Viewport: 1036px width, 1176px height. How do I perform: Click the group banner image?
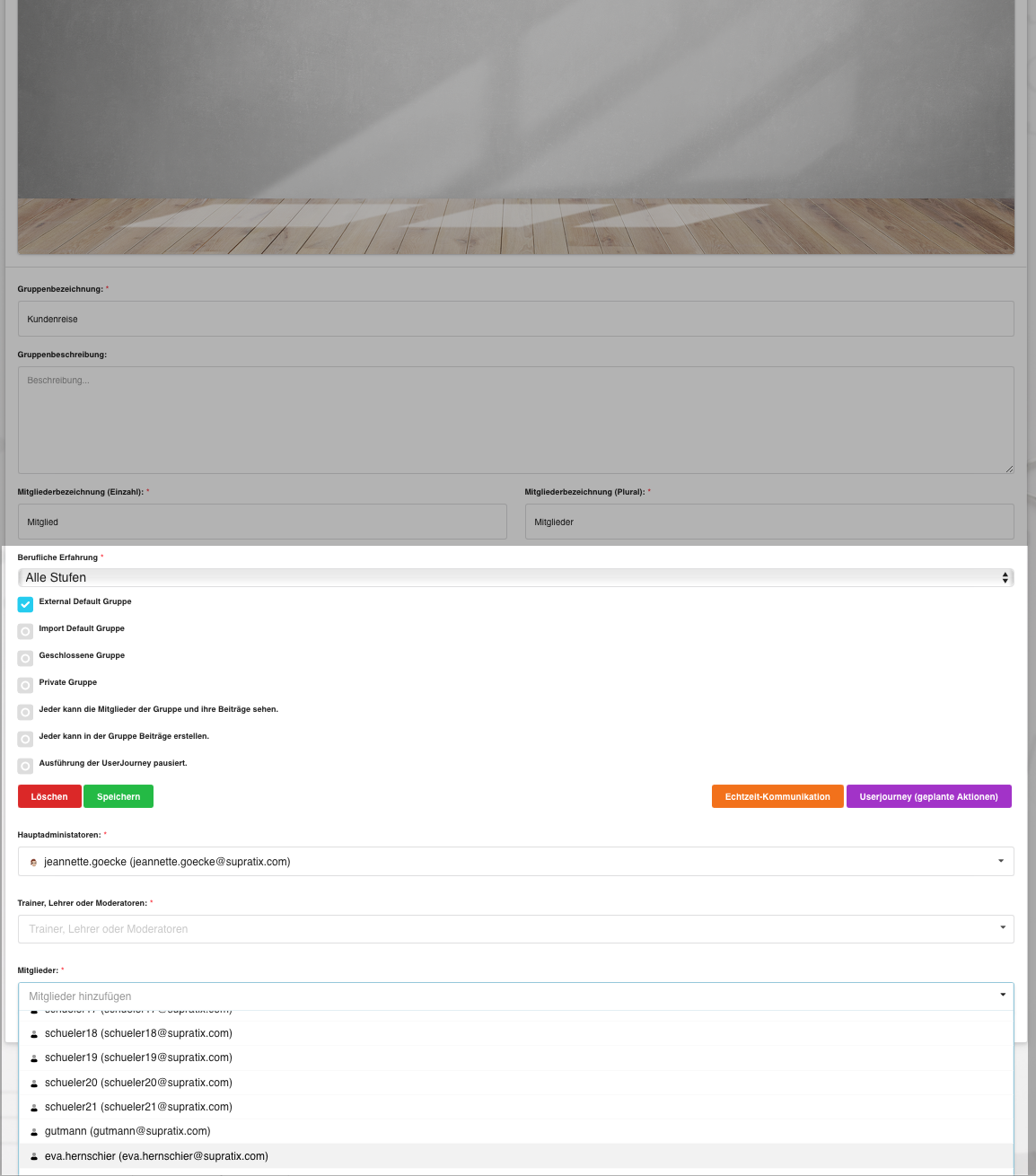click(x=515, y=126)
